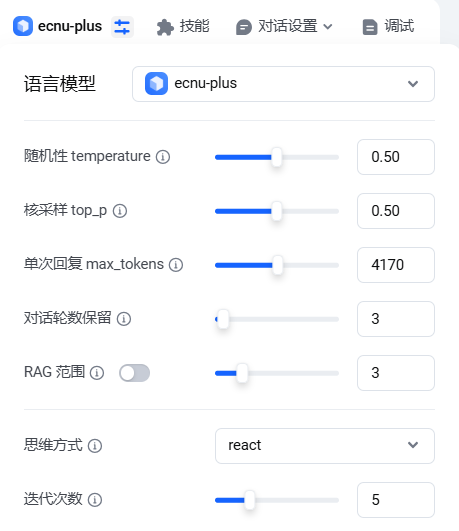Screen dimensions: 459x531
Task: Click the document 调试 icon
Action: coord(370,27)
